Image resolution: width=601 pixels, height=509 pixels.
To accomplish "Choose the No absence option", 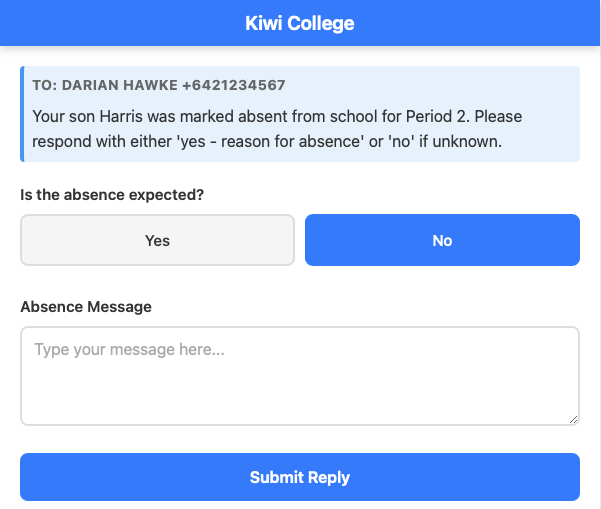I will coord(442,240).
